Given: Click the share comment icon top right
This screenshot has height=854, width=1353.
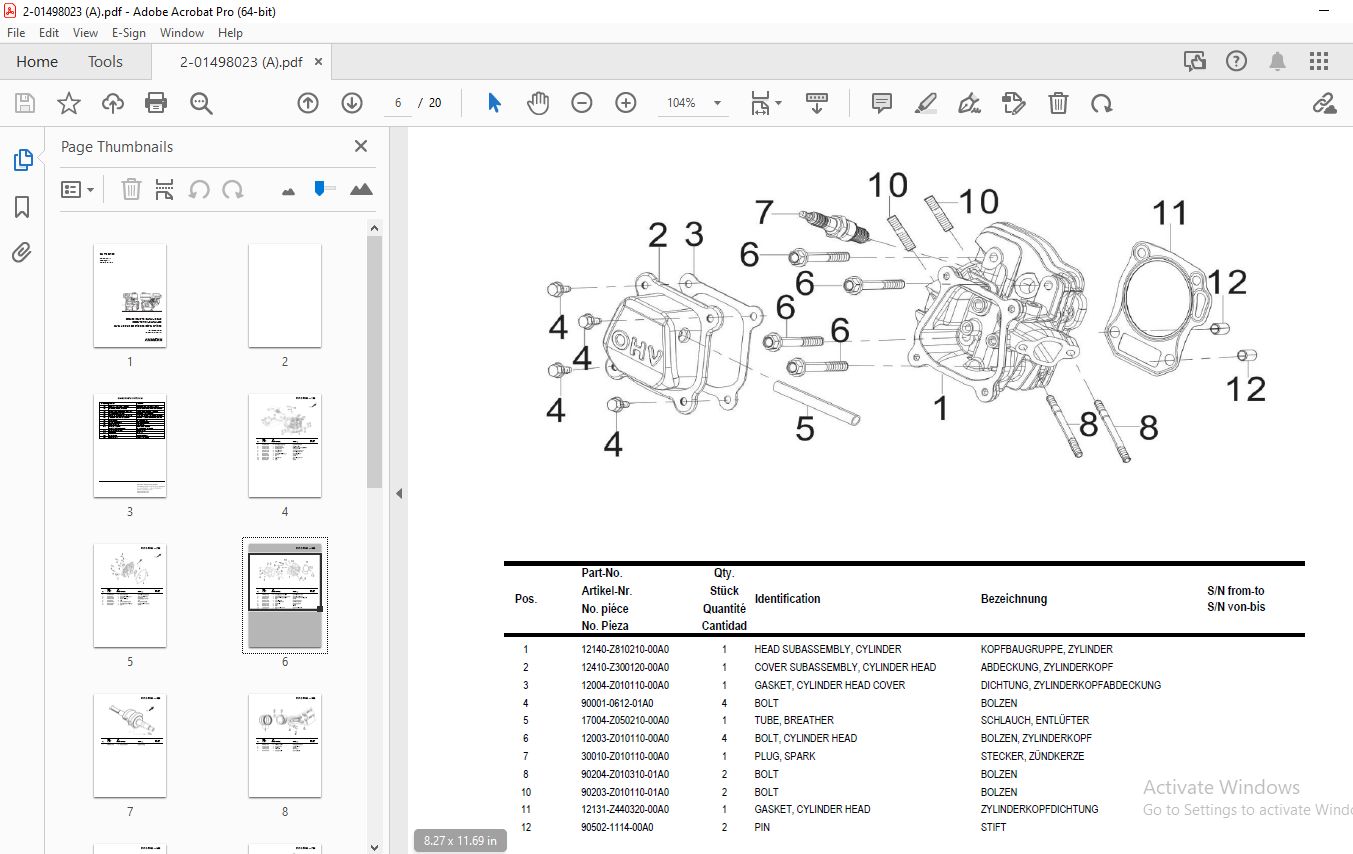Looking at the screenshot, I should (x=1194, y=62).
